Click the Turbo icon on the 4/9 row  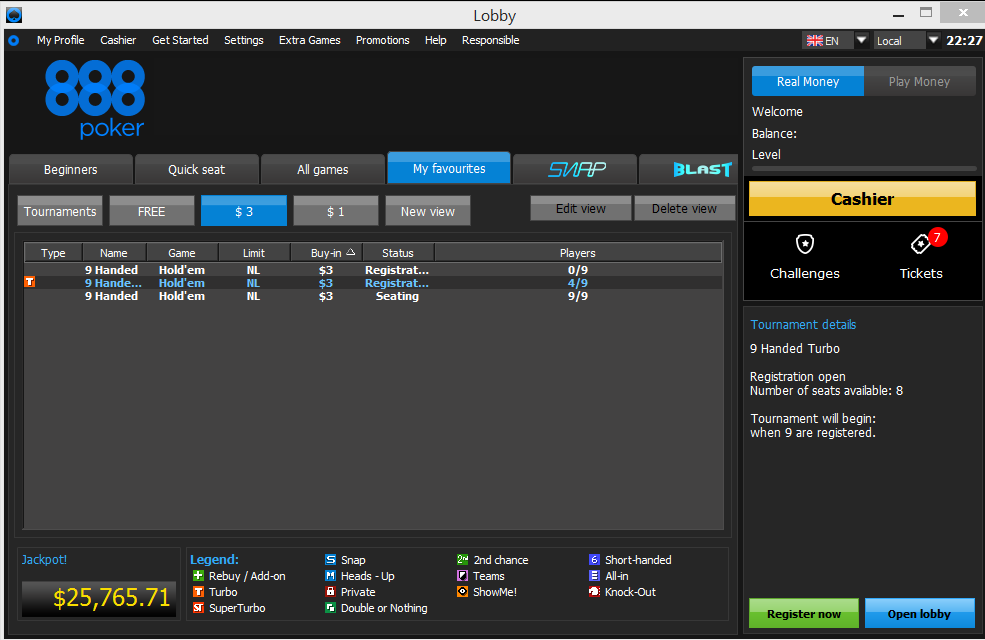30,282
